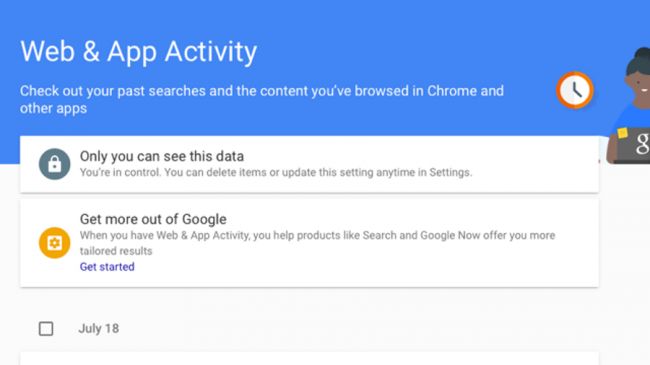Select 'Only you can see this data' heading
This screenshot has width=650, height=365.
coord(162,156)
